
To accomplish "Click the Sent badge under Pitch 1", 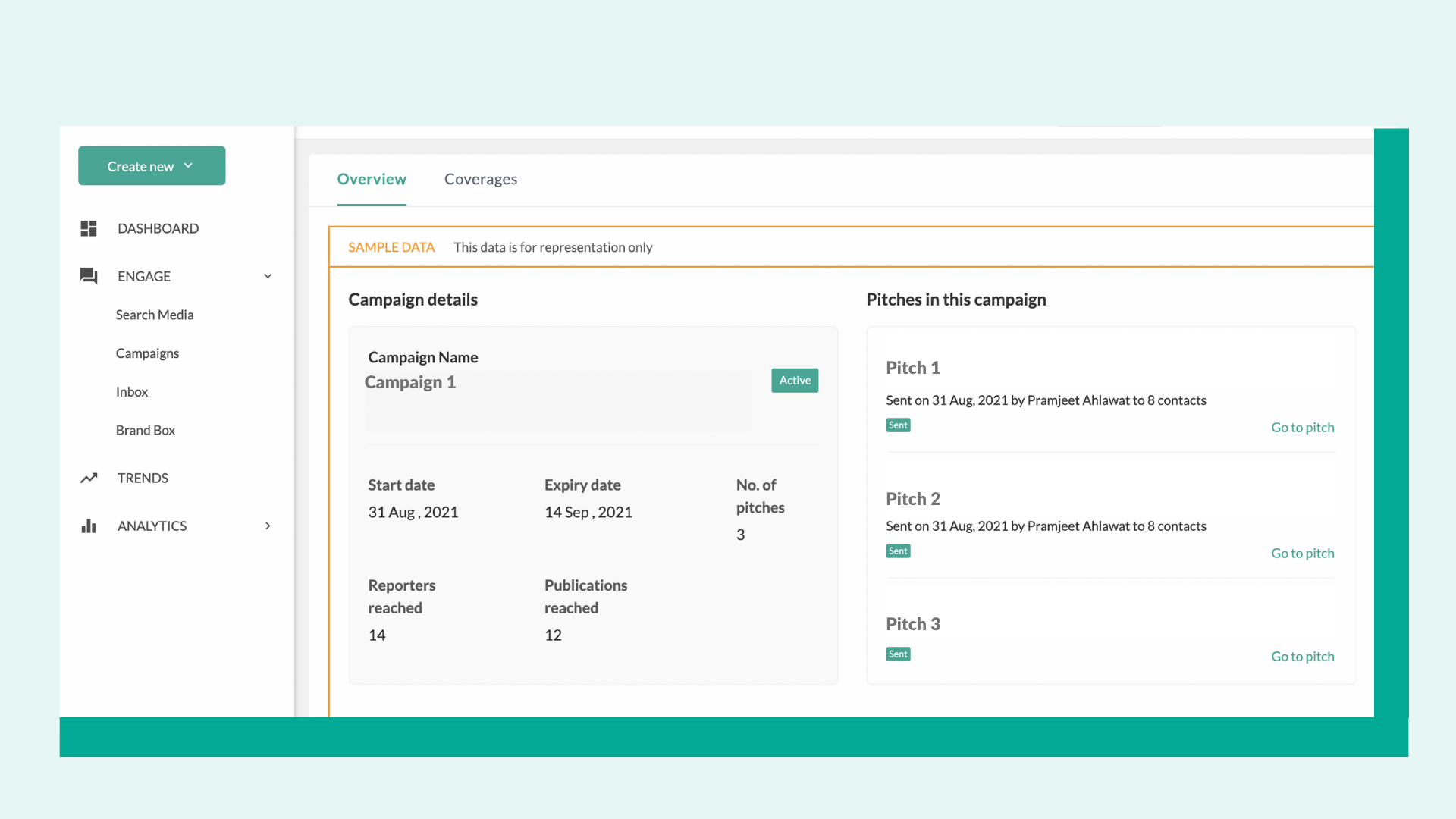I will click(898, 425).
